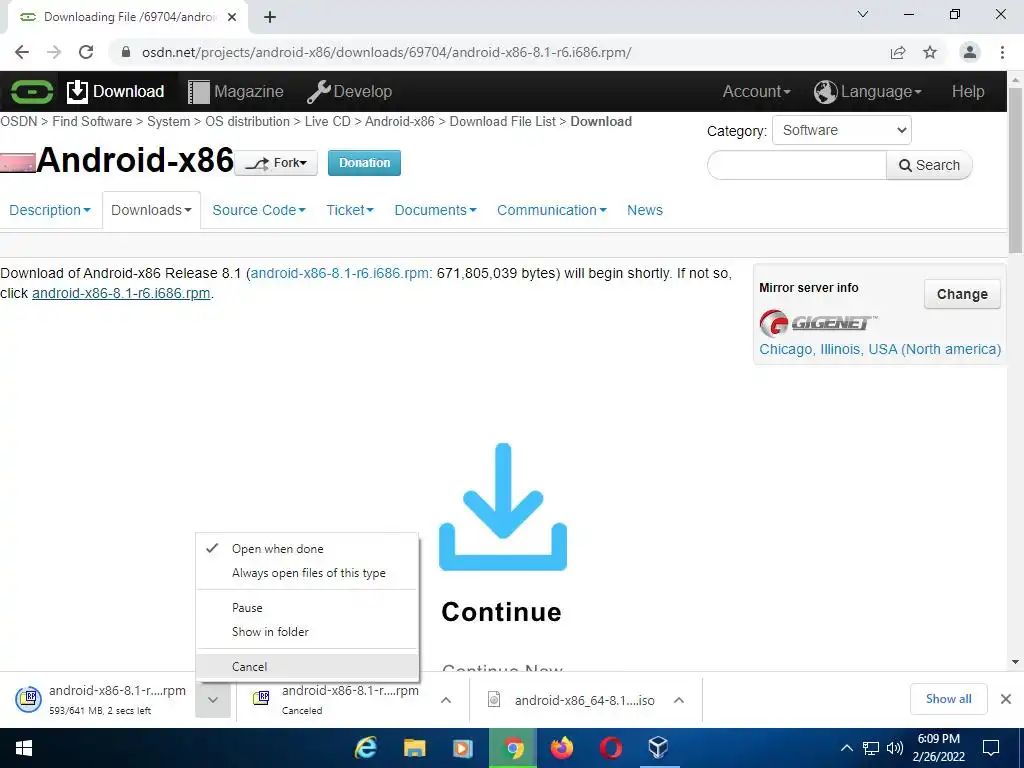The width and height of the screenshot is (1024, 768).
Task: Open the media player taskbar icon
Action: tap(462, 748)
